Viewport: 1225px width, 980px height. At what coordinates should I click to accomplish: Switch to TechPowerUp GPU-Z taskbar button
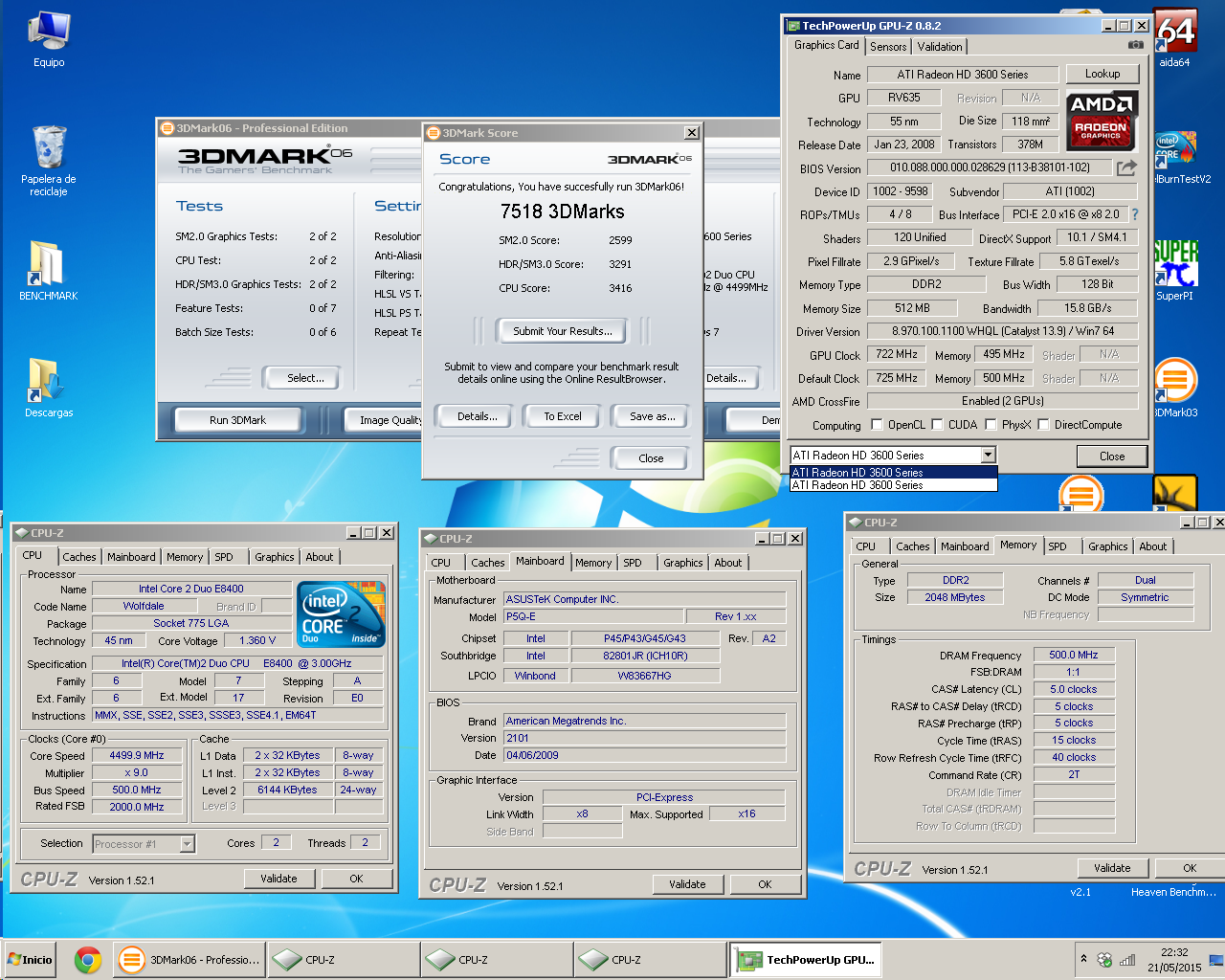point(804,959)
